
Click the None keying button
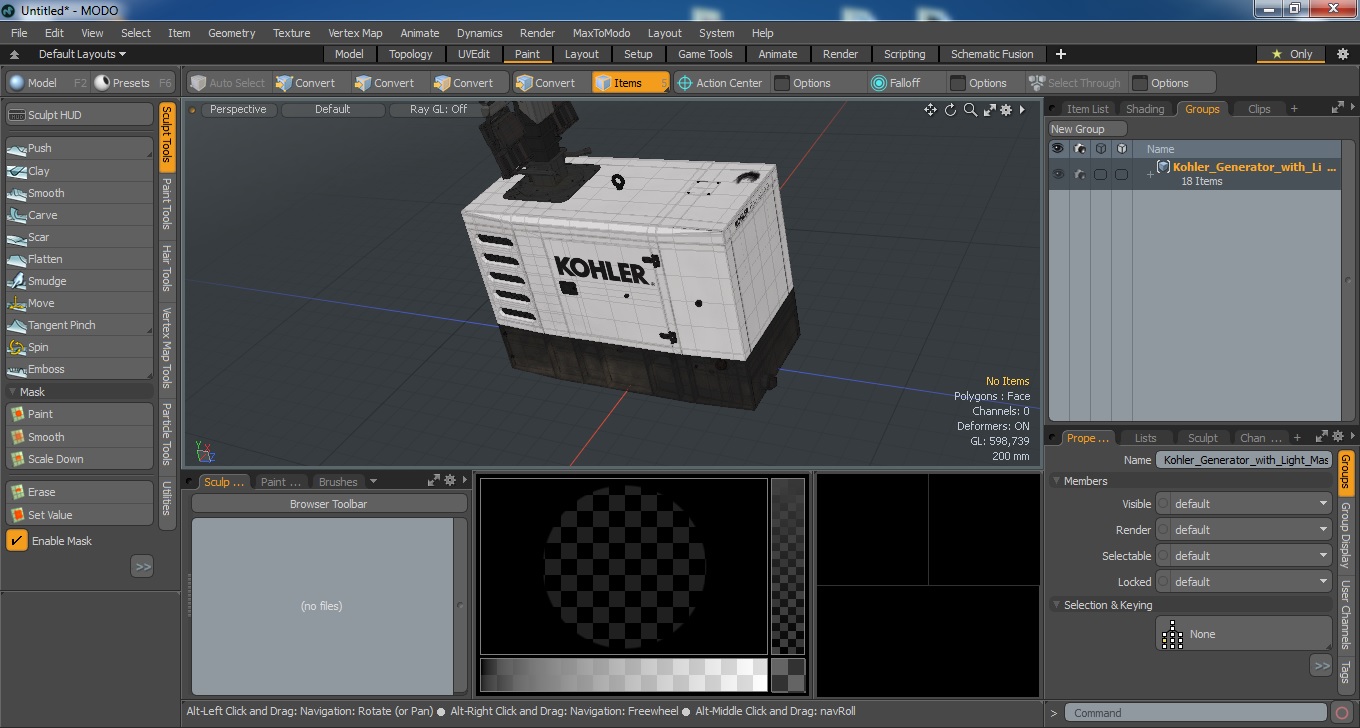(1244, 634)
